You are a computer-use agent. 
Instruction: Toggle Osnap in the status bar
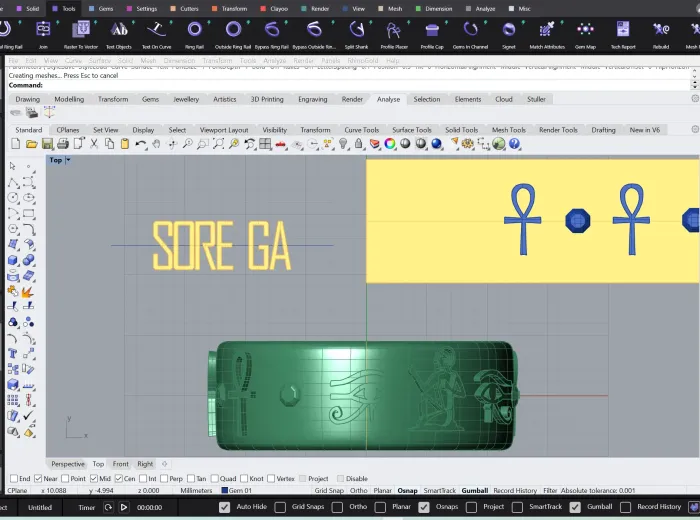tap(408, 491)
